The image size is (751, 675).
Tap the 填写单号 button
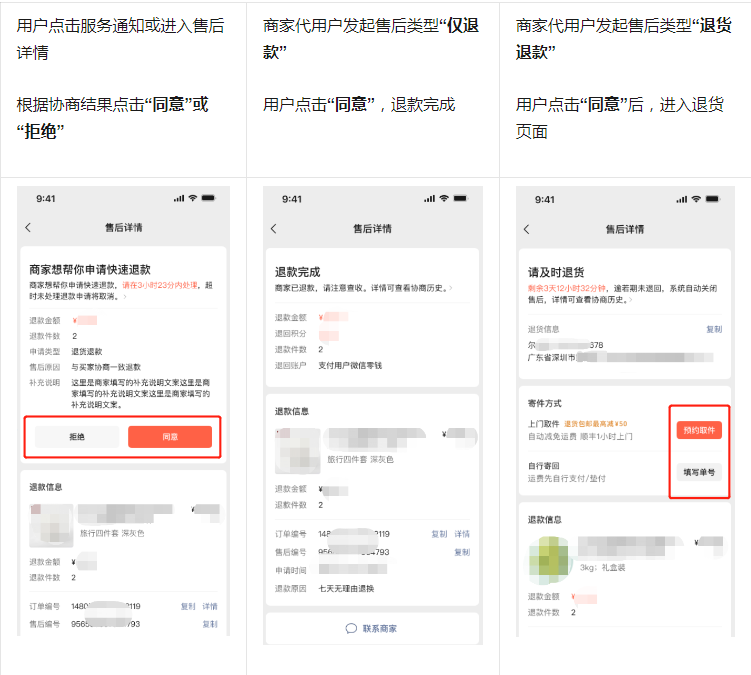698,472
